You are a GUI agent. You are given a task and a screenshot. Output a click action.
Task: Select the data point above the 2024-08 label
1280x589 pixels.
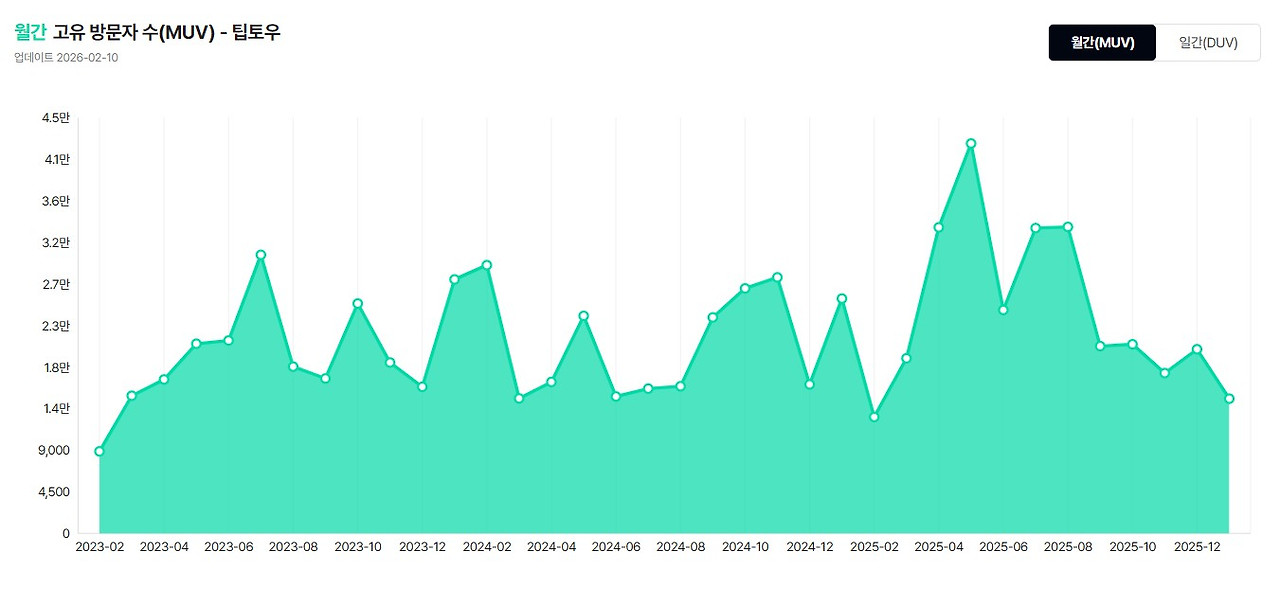click(x=680, y=386)
